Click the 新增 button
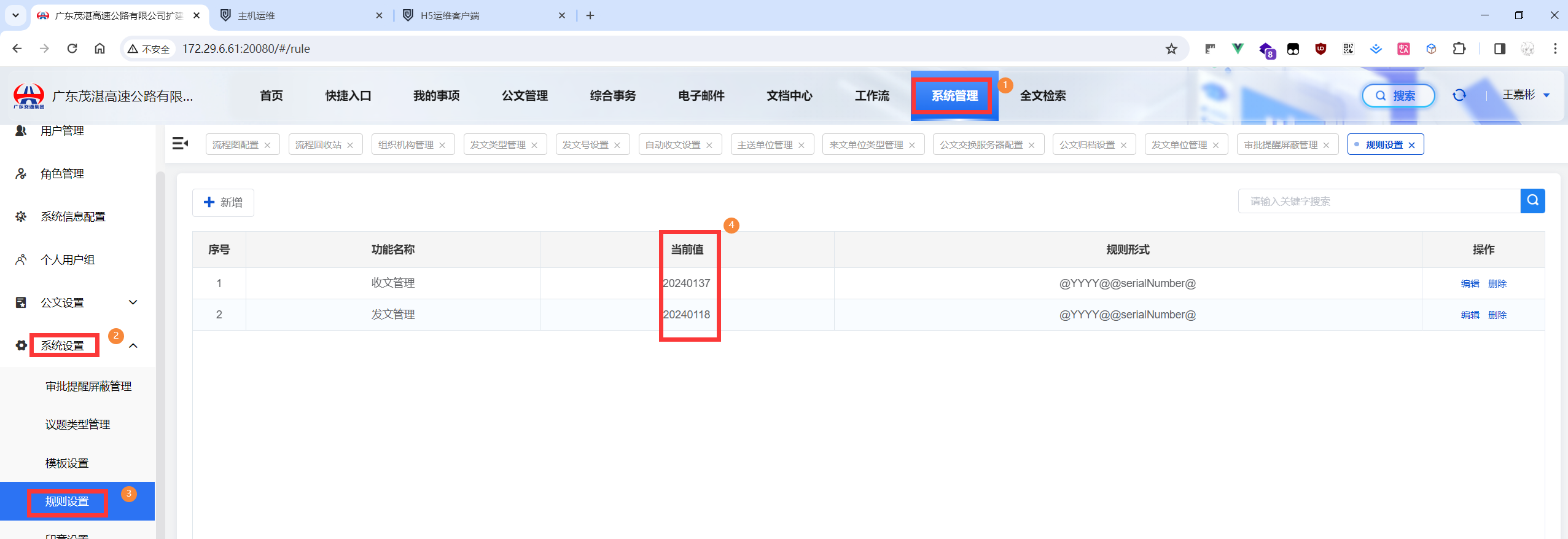The width and height of the screenshot is (1568, 539). tap(223, 203)
